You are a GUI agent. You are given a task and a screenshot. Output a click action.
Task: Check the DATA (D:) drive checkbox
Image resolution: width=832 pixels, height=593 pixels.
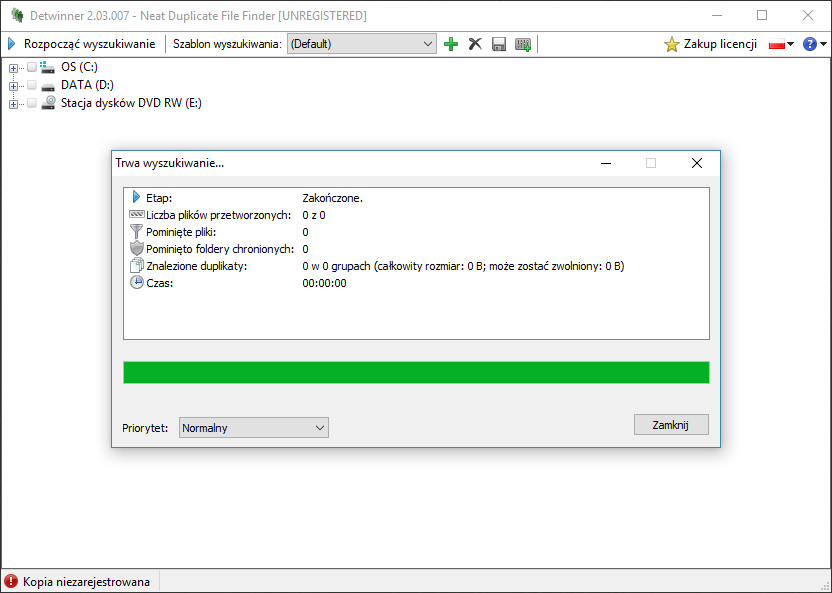click(x=32, y=85)
